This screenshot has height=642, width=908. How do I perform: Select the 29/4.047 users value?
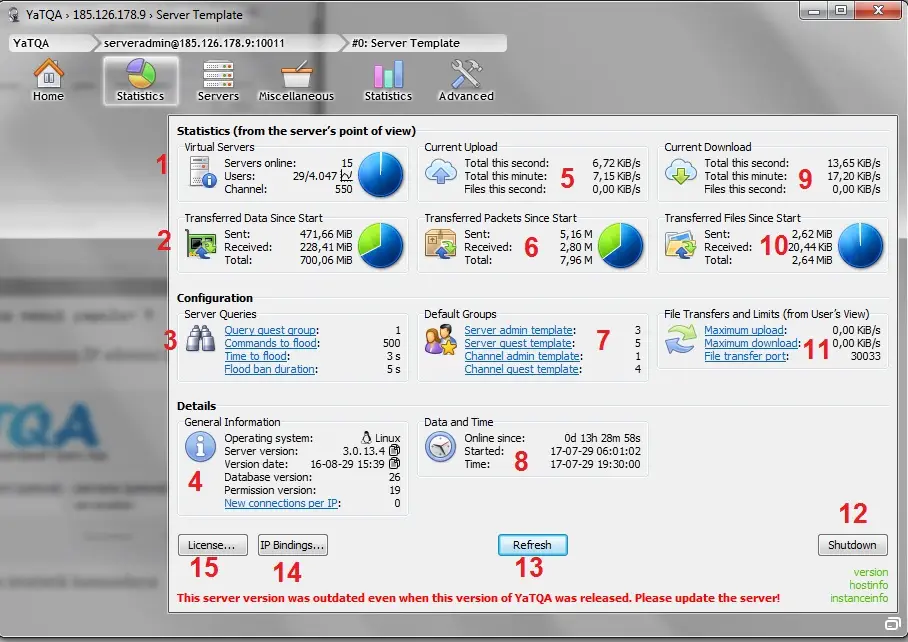click(x=314, y=176)
